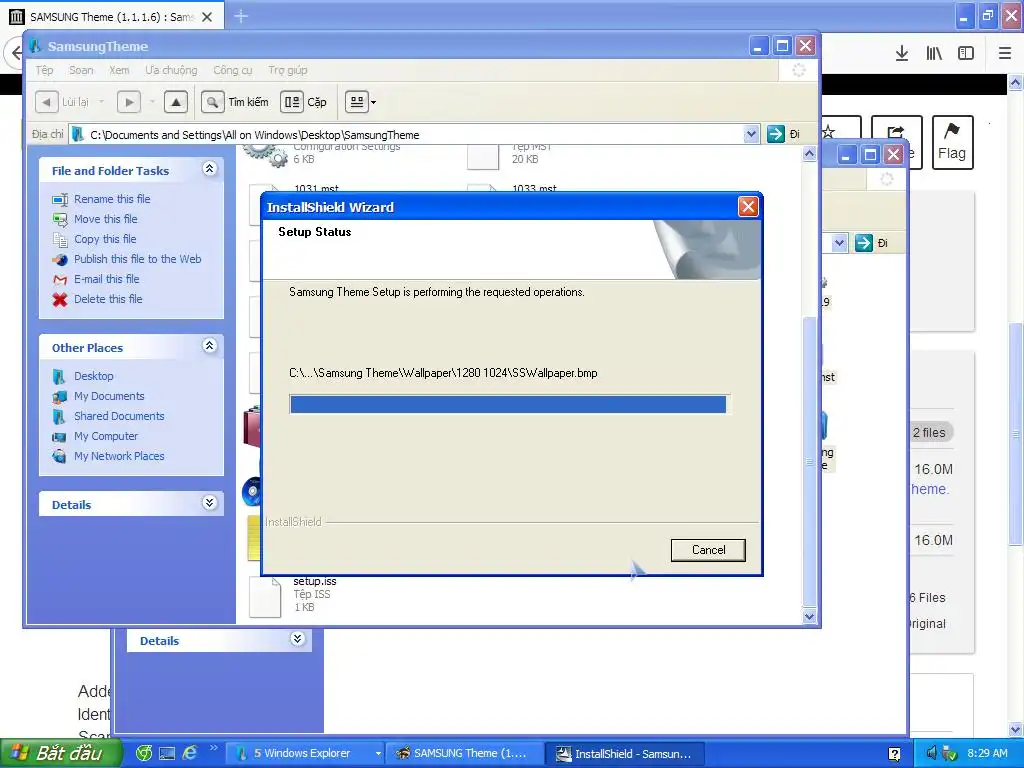The width and height of the screenshot is (1024, 768).
Task: Open the Tệp menu
Action: pos(44,70)
